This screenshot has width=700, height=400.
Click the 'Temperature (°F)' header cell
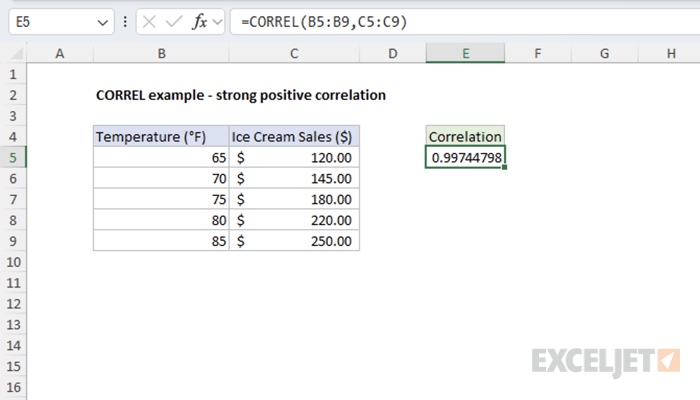tap(161, 137)
